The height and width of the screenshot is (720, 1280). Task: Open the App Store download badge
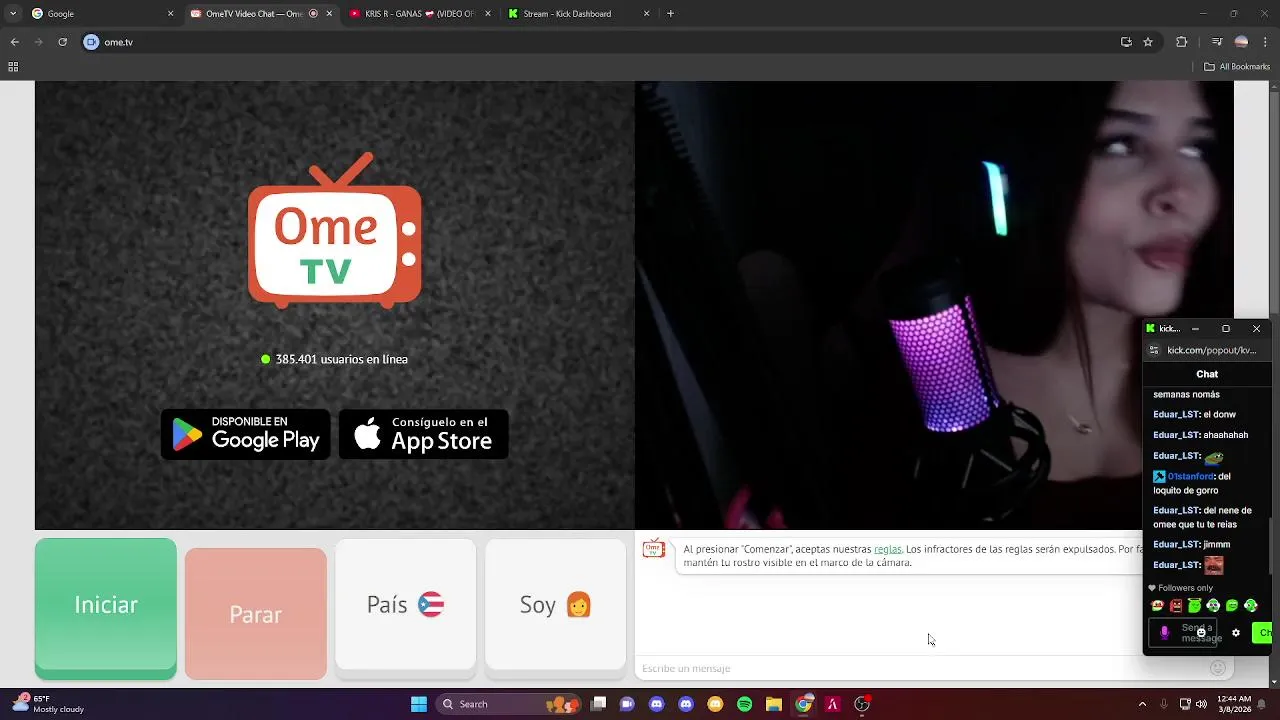coord(424,434)
